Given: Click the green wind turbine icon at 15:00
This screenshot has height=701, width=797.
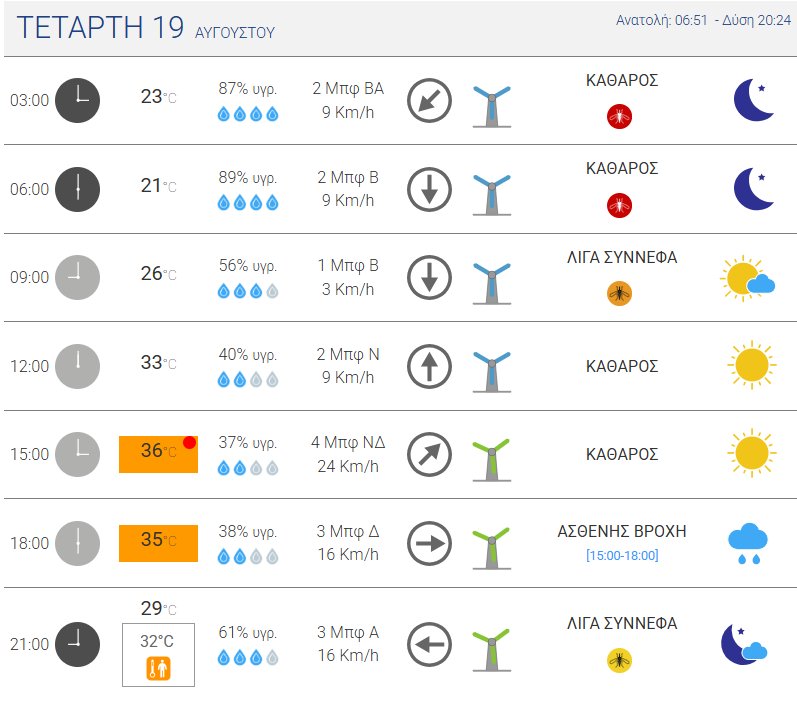Looking at the screenshot, I should coord(492,460).
